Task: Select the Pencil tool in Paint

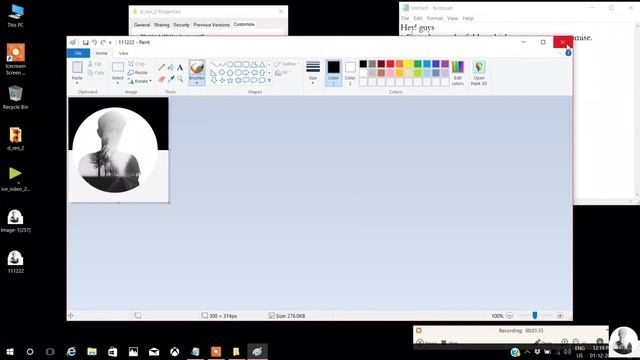Action: click(x=162, y=67)
